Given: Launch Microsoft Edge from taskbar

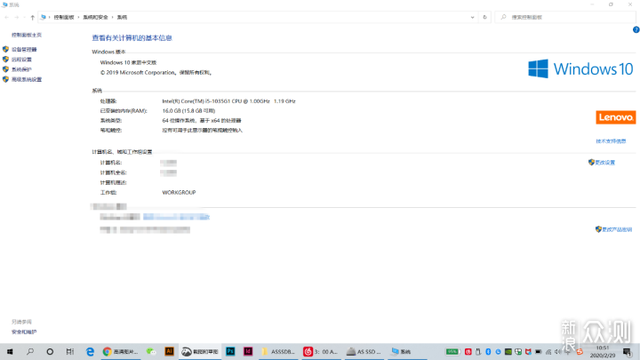Looking at the screenshot, I should [x=90, y=351].
